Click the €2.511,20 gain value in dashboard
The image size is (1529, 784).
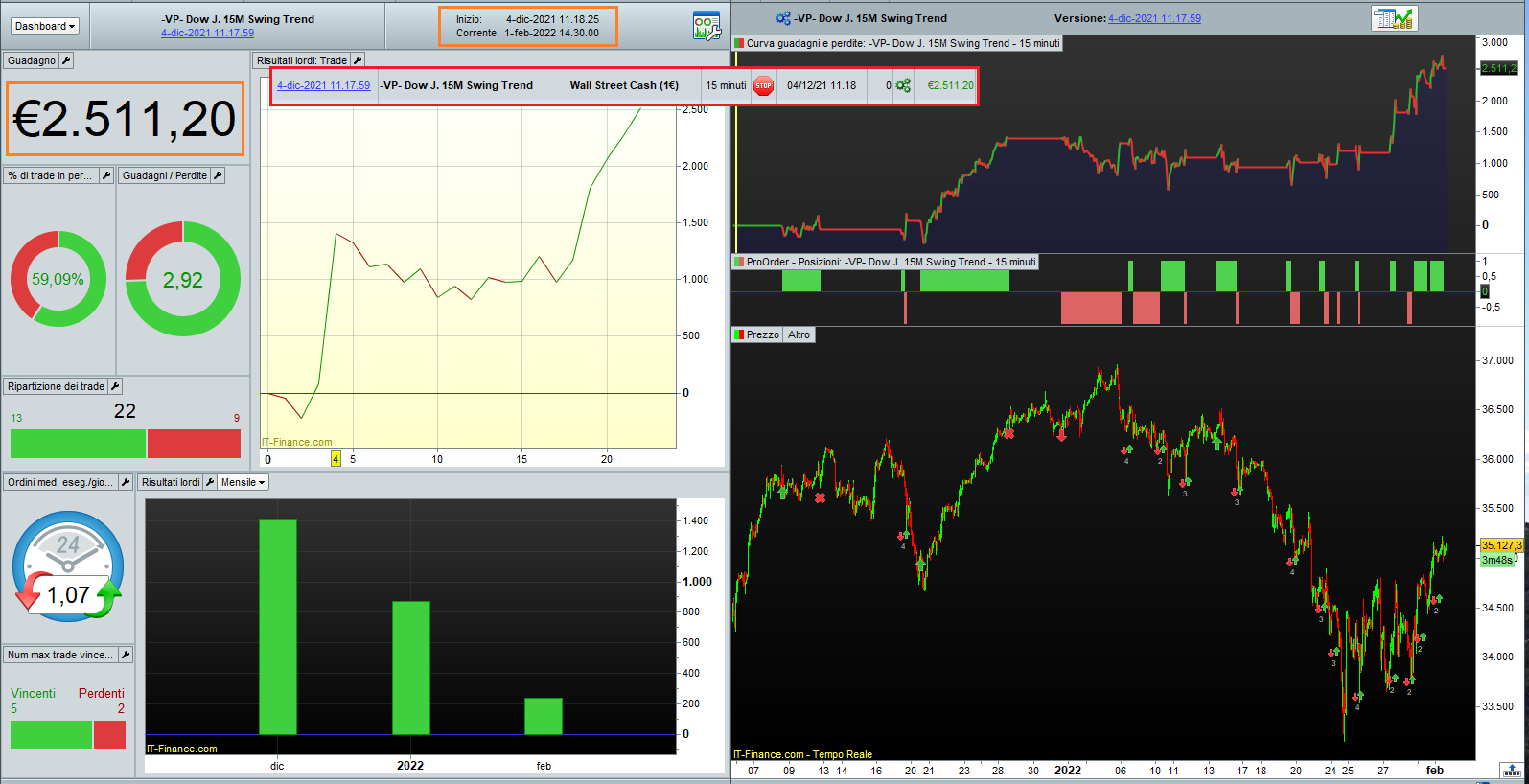point(125,119)
